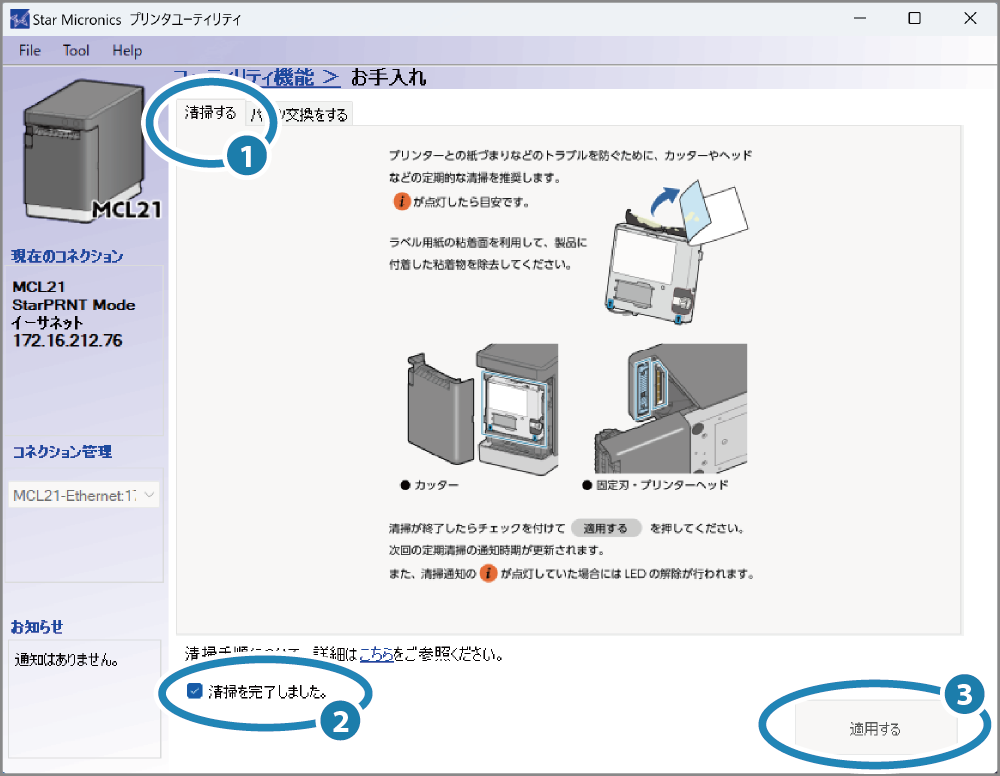Open the Tool menu
The height and width of the screenshot is (776, 1000).
point(76,50)
